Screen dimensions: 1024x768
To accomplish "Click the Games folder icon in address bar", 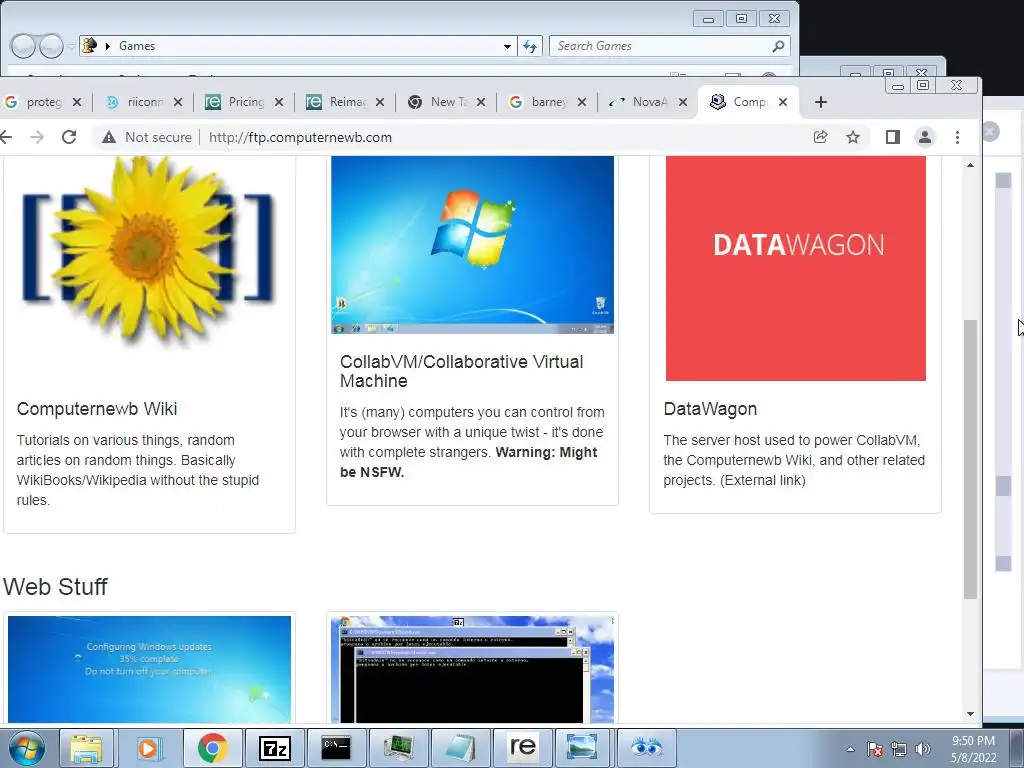I will tap(90, 45).
